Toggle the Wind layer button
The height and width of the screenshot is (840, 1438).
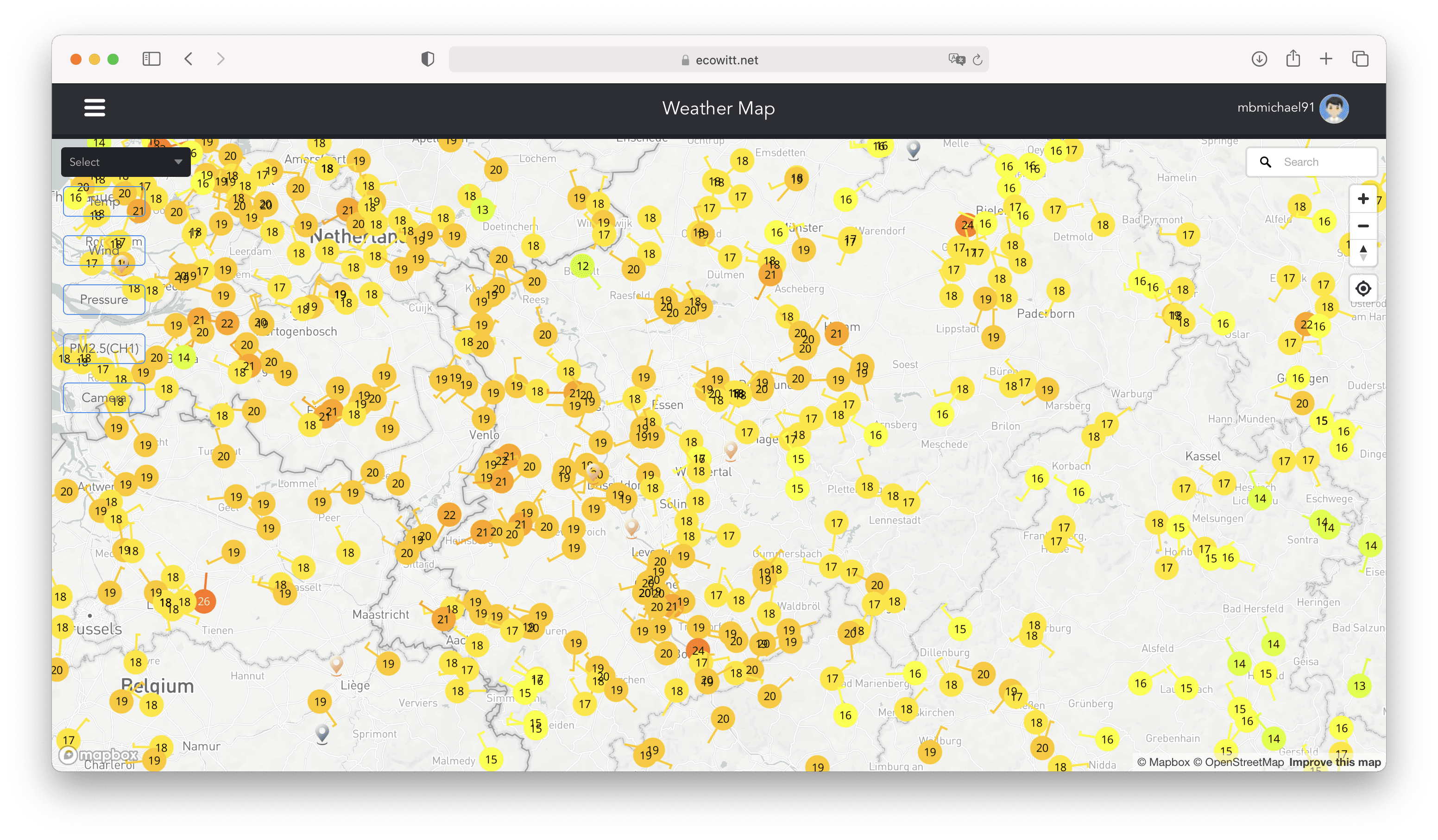(104, 251)
